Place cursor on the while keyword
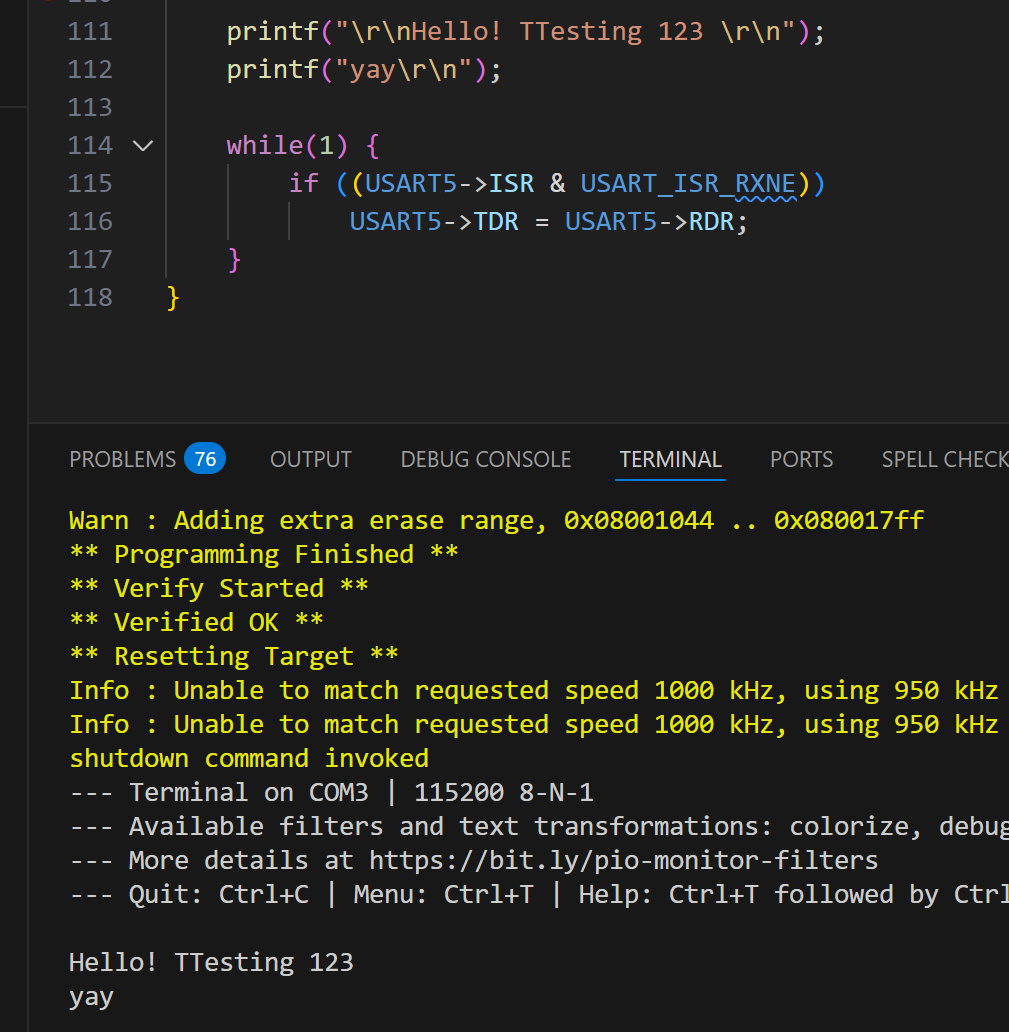 [264, 146]
